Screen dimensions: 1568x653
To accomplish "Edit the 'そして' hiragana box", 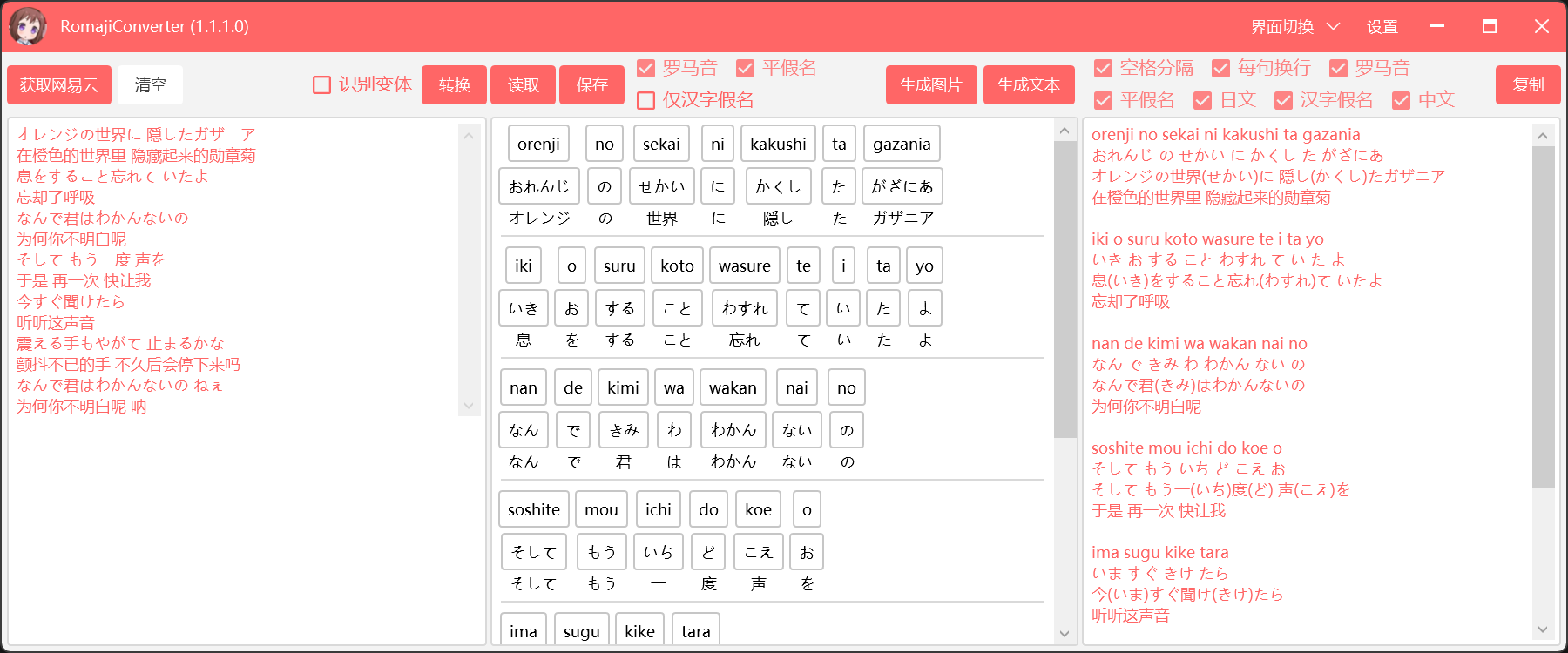I will [534, 552].
